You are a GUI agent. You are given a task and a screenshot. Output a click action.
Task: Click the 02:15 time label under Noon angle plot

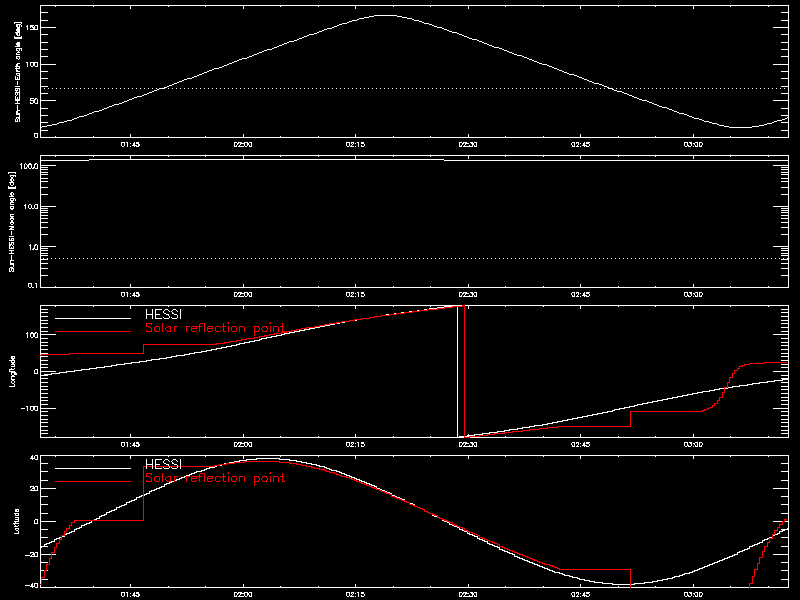(x=355, y=294)
